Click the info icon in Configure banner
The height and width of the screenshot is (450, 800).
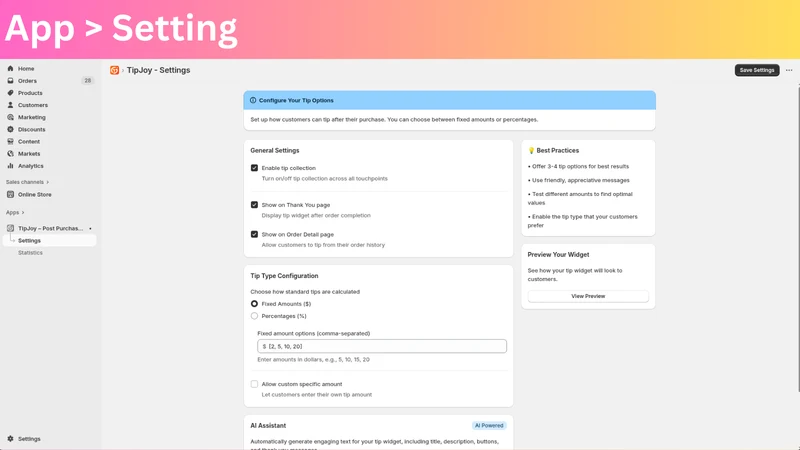(x=253, y=101)
